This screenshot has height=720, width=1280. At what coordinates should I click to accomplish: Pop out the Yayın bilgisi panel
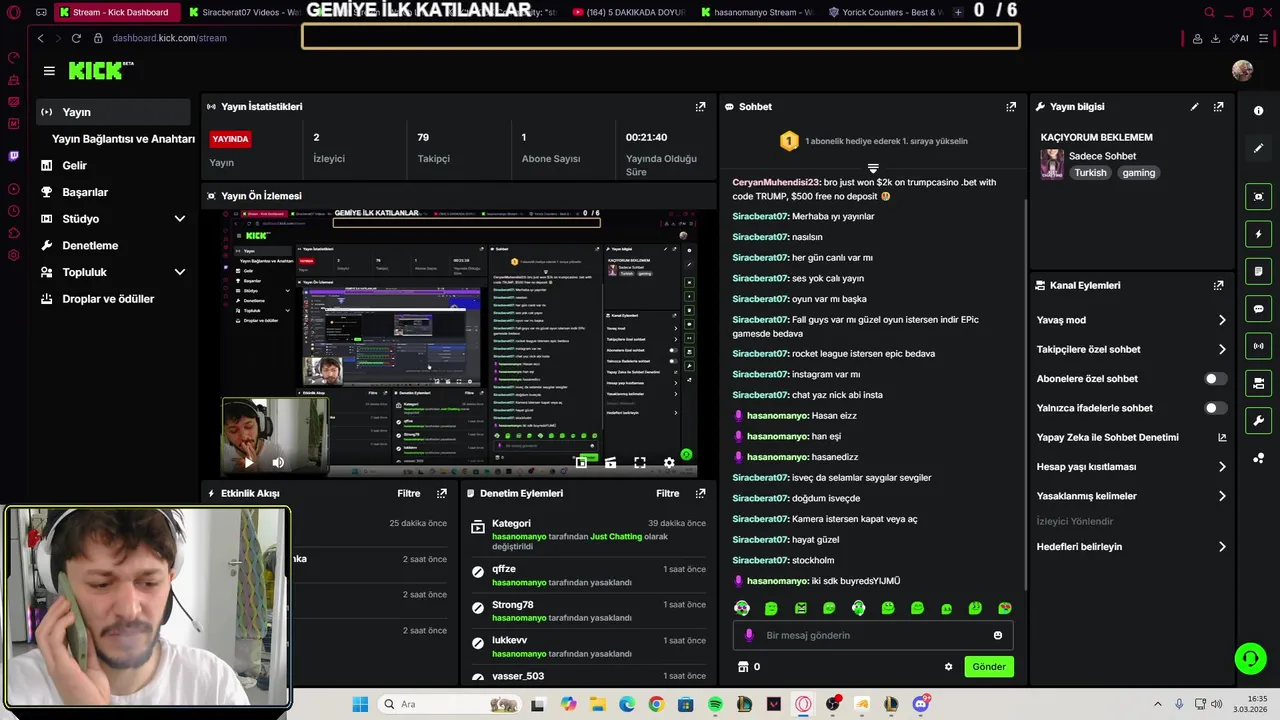point(1218,106)
